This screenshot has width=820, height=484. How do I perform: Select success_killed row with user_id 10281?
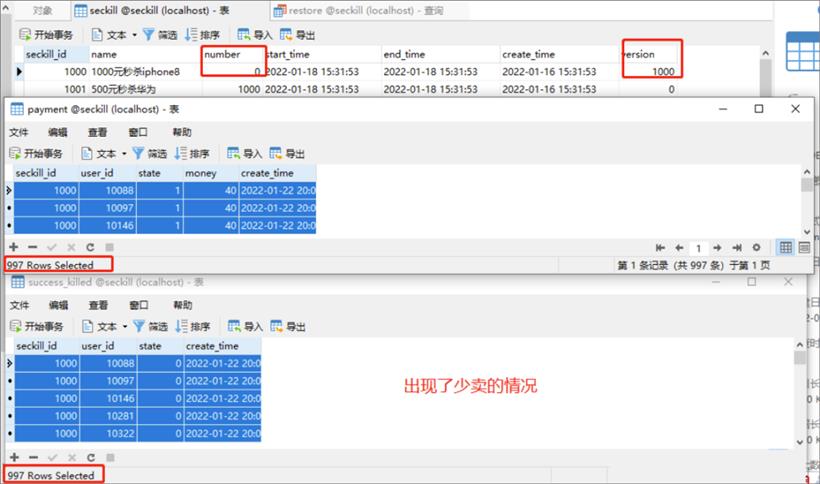pos(138,416)
